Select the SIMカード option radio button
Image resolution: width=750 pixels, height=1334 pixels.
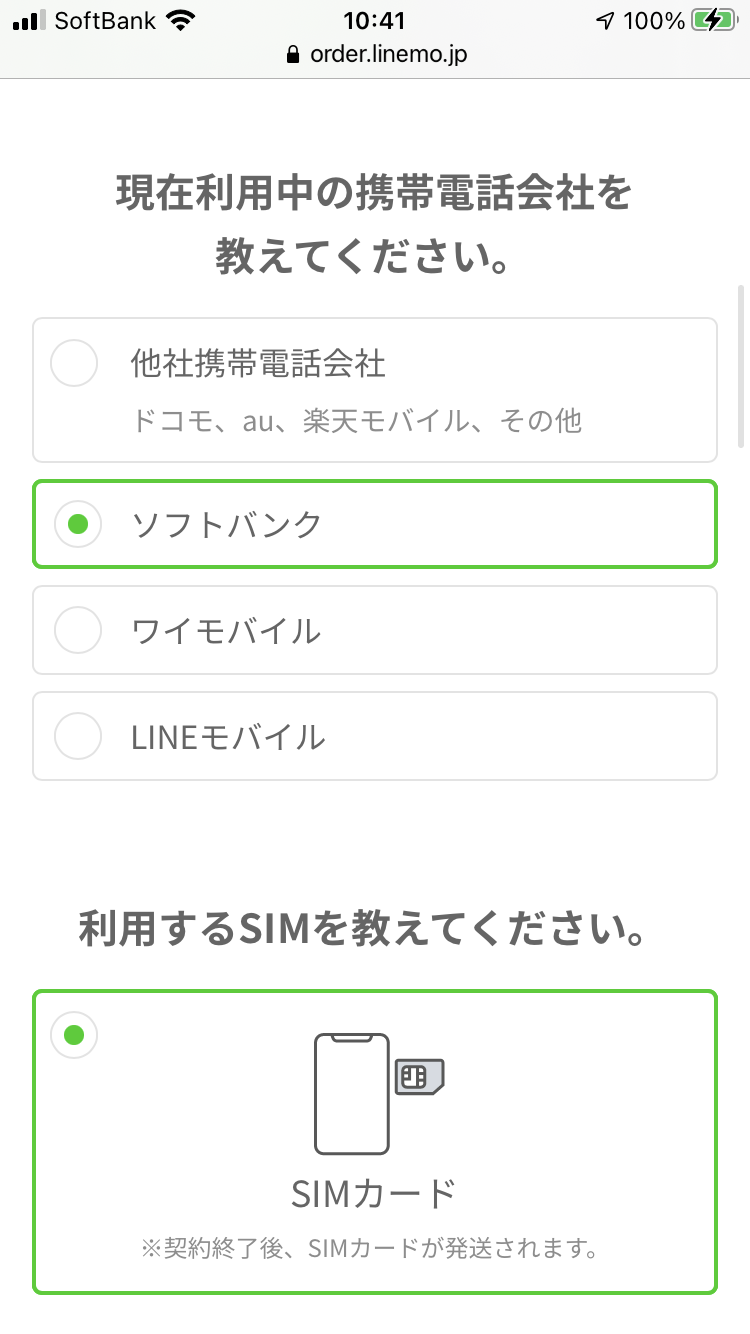74,1035
